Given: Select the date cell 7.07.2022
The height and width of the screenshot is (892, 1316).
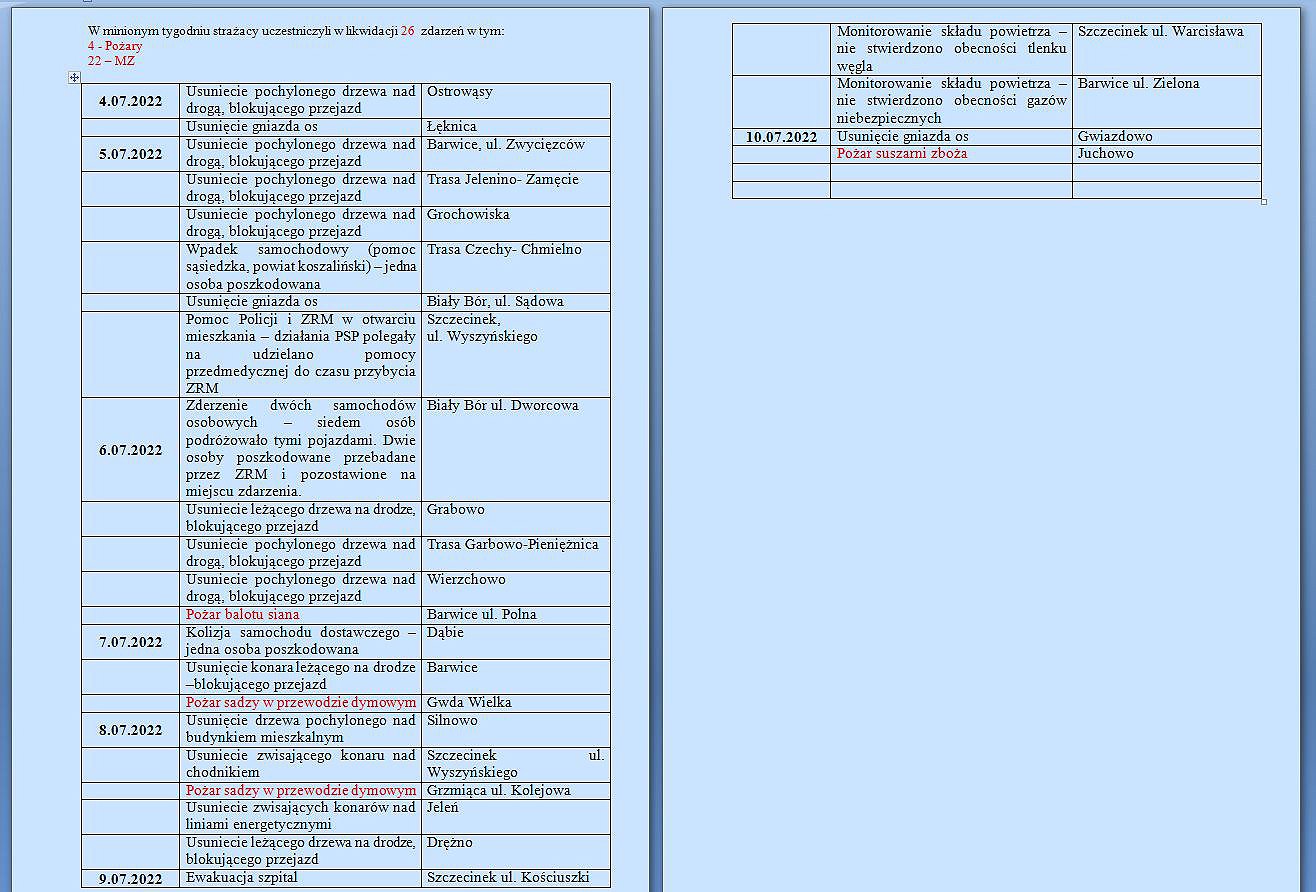Looking at the screenshot, I should 131,642.
